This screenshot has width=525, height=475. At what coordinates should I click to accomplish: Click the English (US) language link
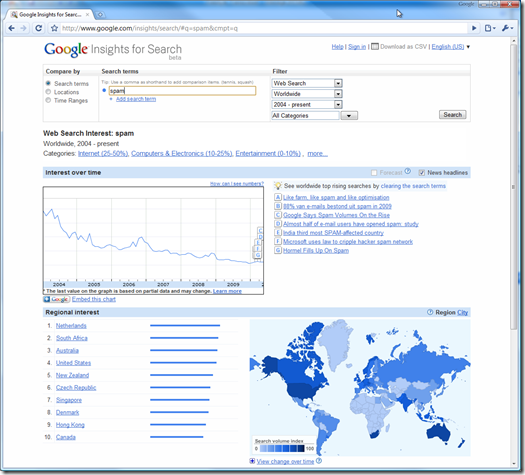448,47
